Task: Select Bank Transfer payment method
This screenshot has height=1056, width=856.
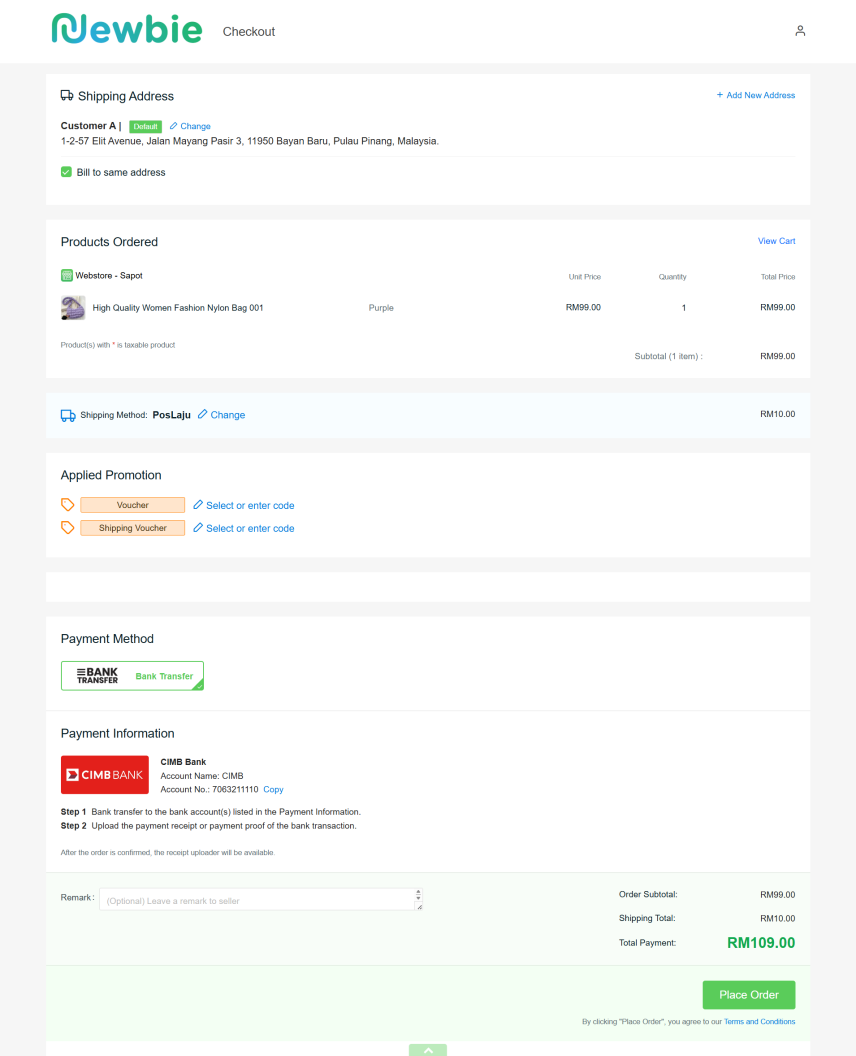Action: coord(132,676)
